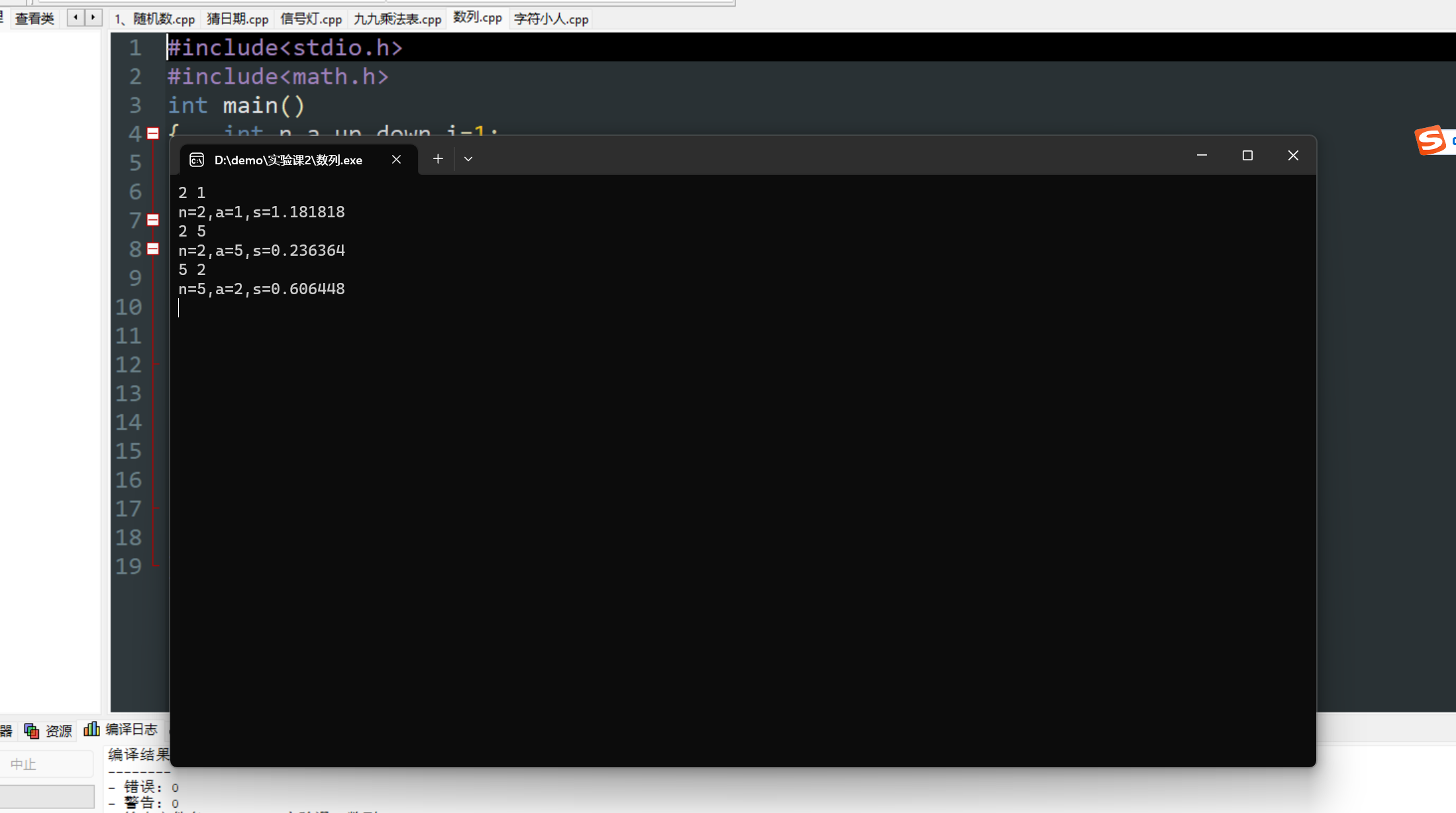
Task: Click the terminal console icon in tab
Action: [197, 160]
